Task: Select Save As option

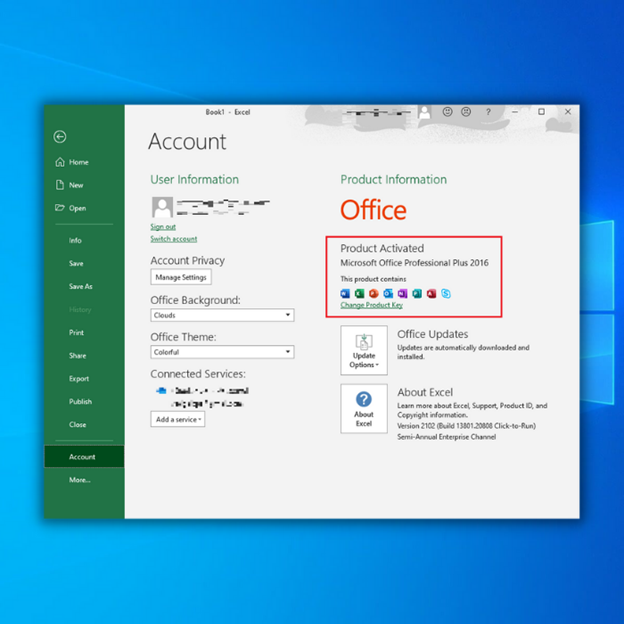Action: tap(80, 287)
